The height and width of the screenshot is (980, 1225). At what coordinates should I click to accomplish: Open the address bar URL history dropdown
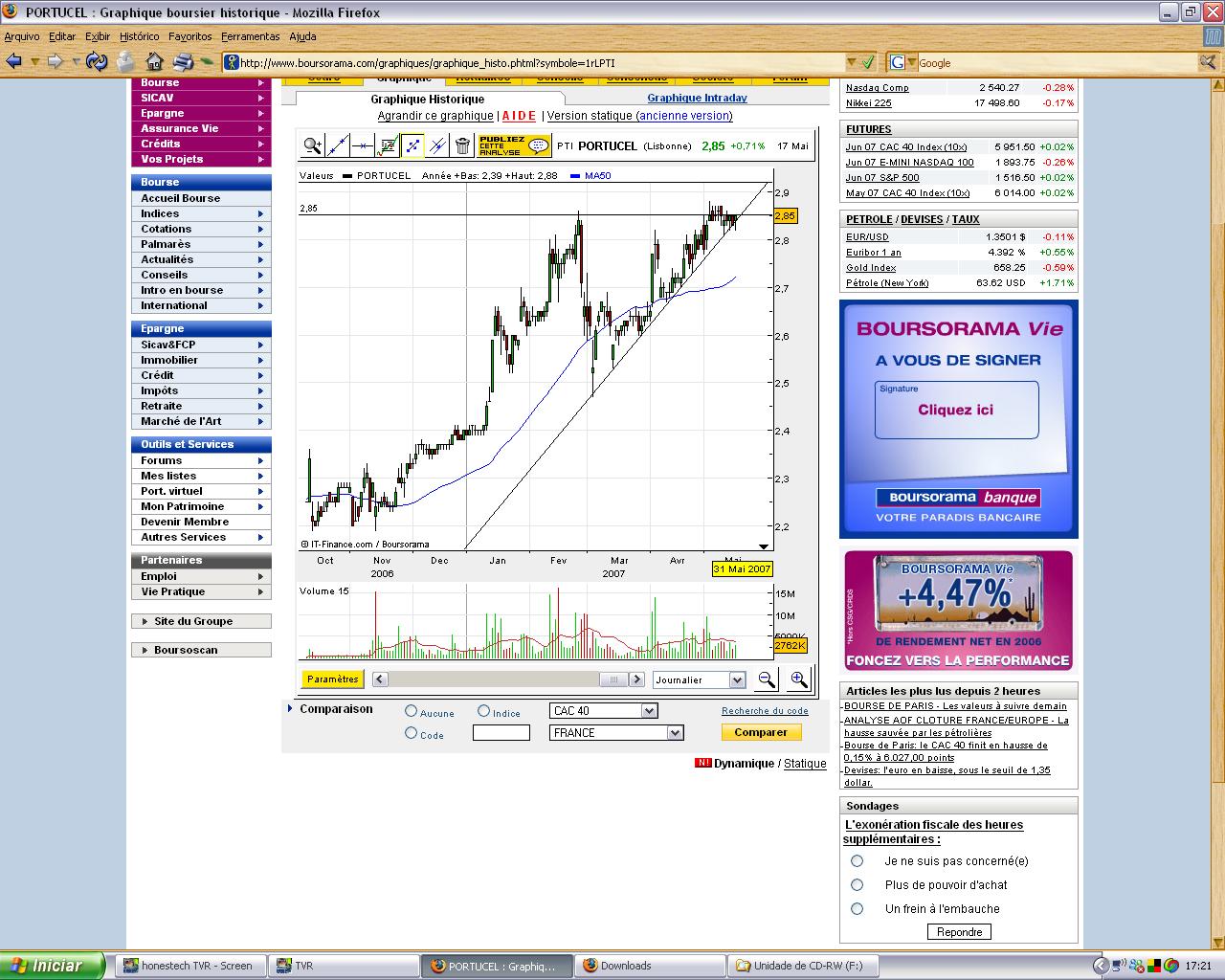pyautogui.click(x=851, y=63)
